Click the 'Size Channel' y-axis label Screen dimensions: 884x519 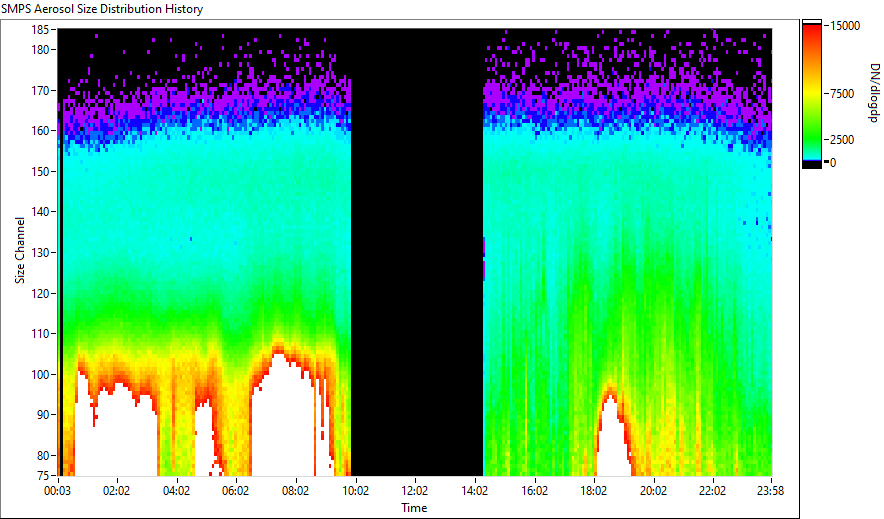click(20, 250)
